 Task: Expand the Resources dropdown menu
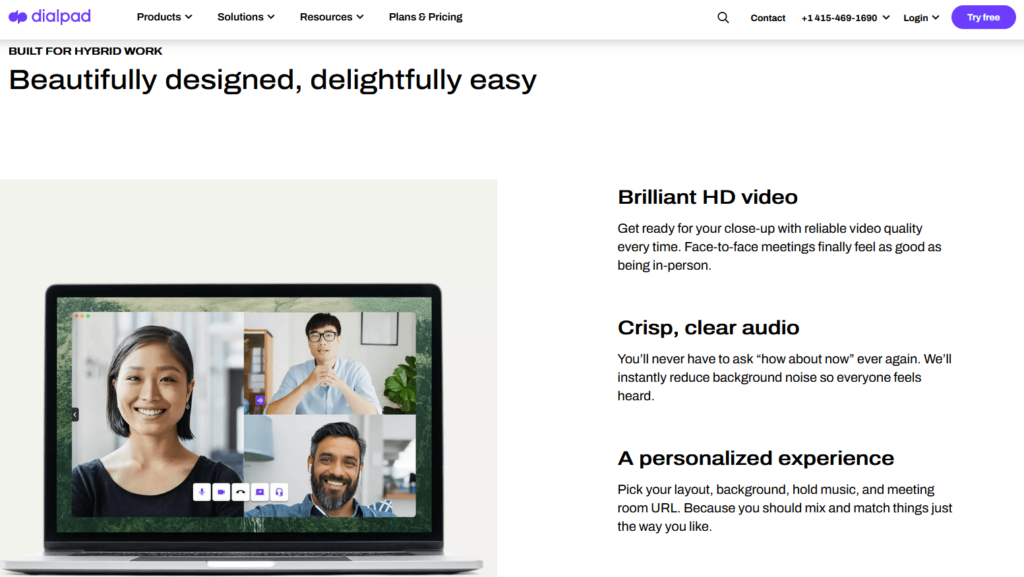(x=331, y=17)
